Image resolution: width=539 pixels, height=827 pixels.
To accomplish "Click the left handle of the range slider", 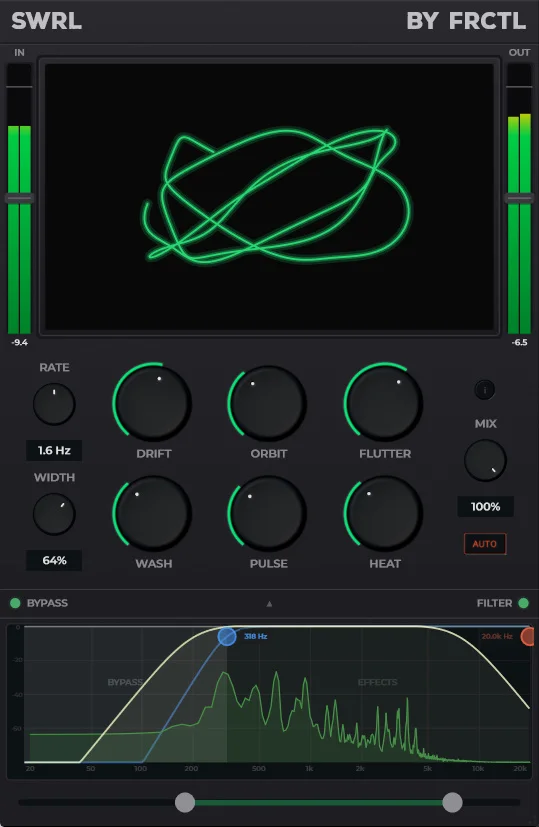I will [185, 802].
